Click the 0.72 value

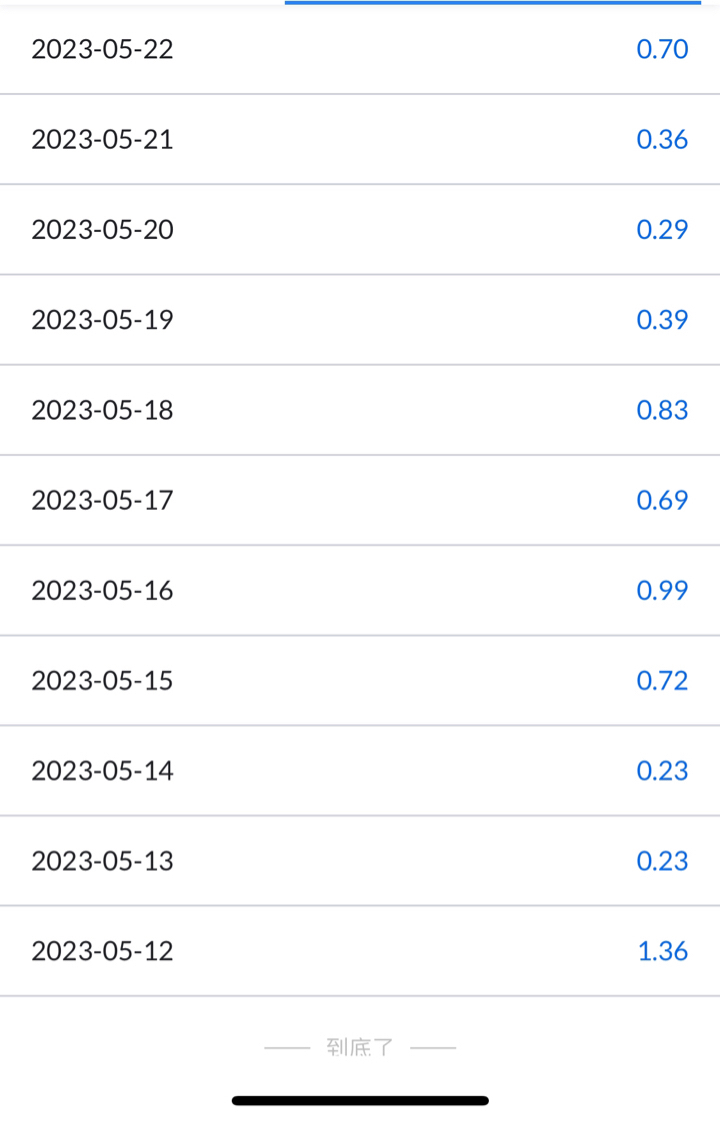coord(662,680)
